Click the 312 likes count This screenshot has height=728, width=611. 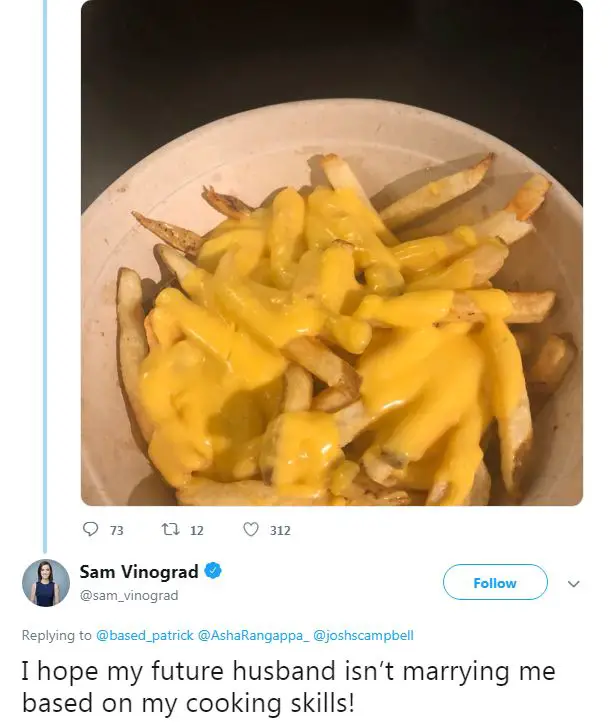[280, 530]
